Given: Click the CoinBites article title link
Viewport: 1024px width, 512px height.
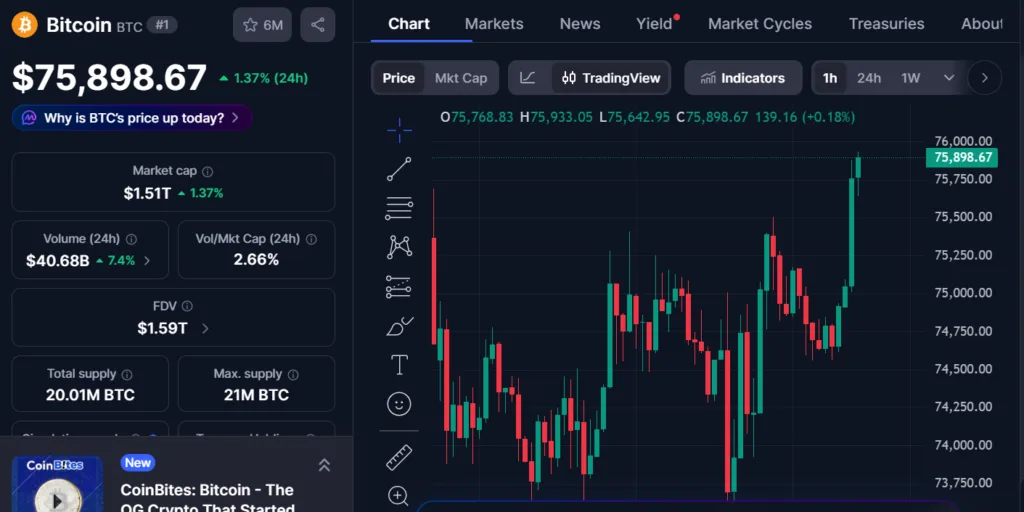Looking at the screenshot, I should (x=207, y=499).
